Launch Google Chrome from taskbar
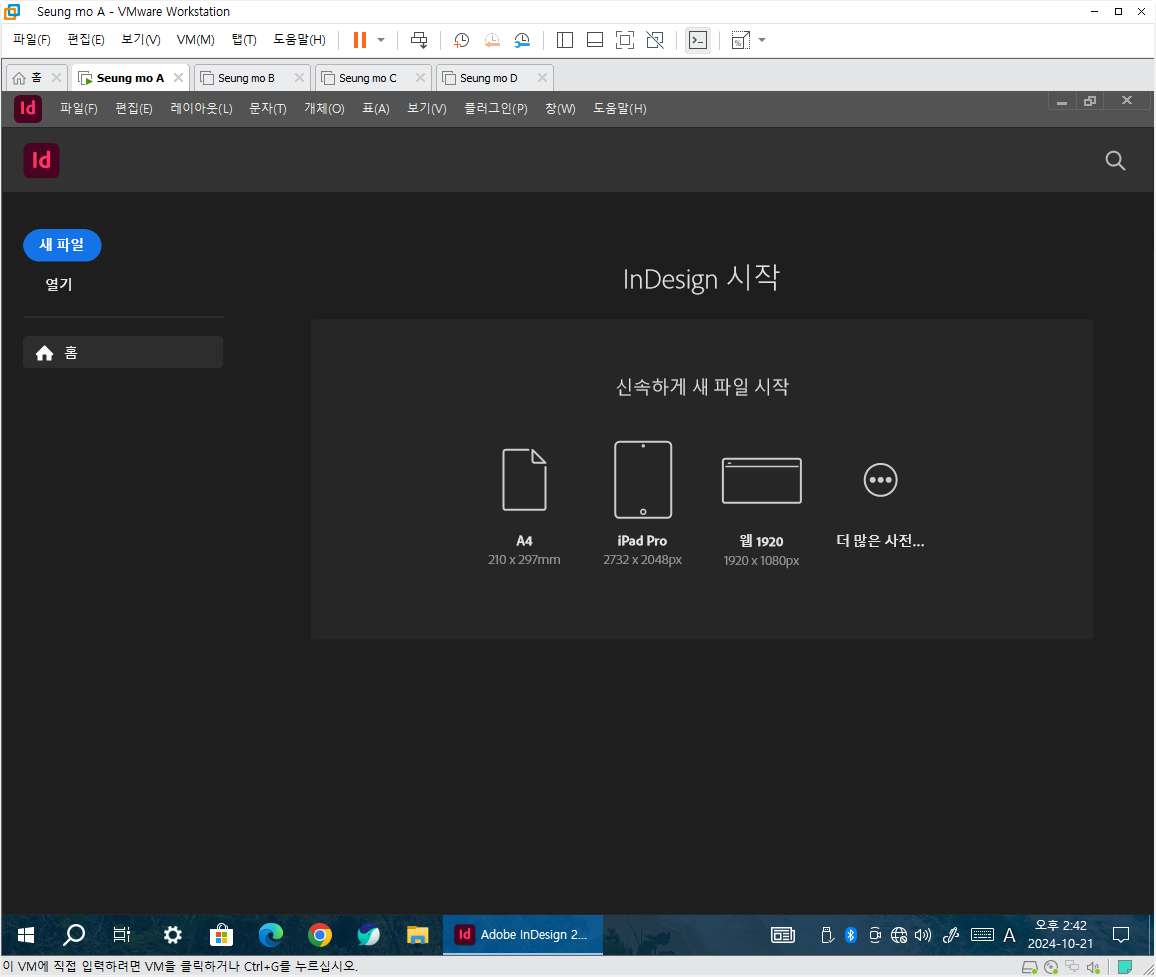This screenshot has width=1156, height=977. click(x=319, y=935)
